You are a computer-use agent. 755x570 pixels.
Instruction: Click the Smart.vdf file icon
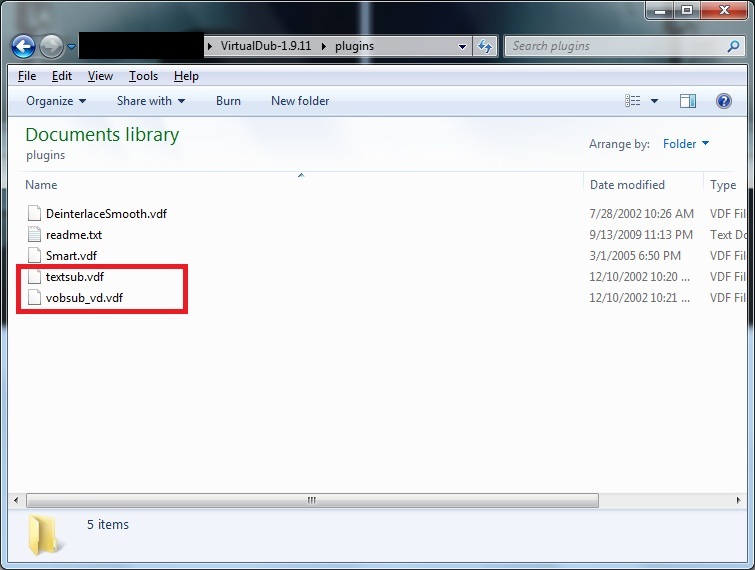[34, 255]
